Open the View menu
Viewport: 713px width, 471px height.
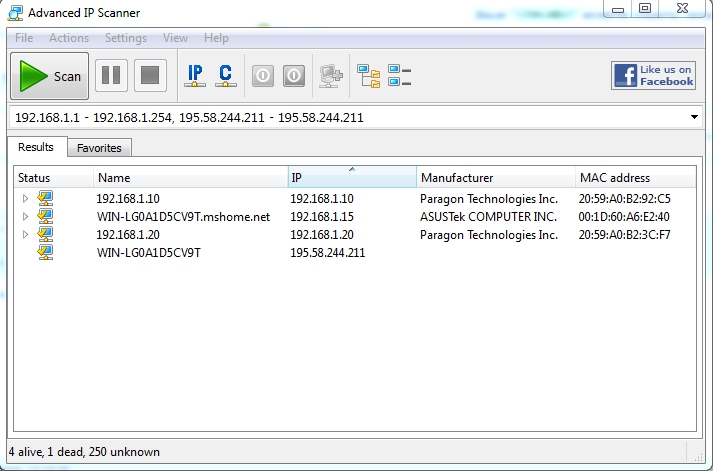click(x=175, y=38)
